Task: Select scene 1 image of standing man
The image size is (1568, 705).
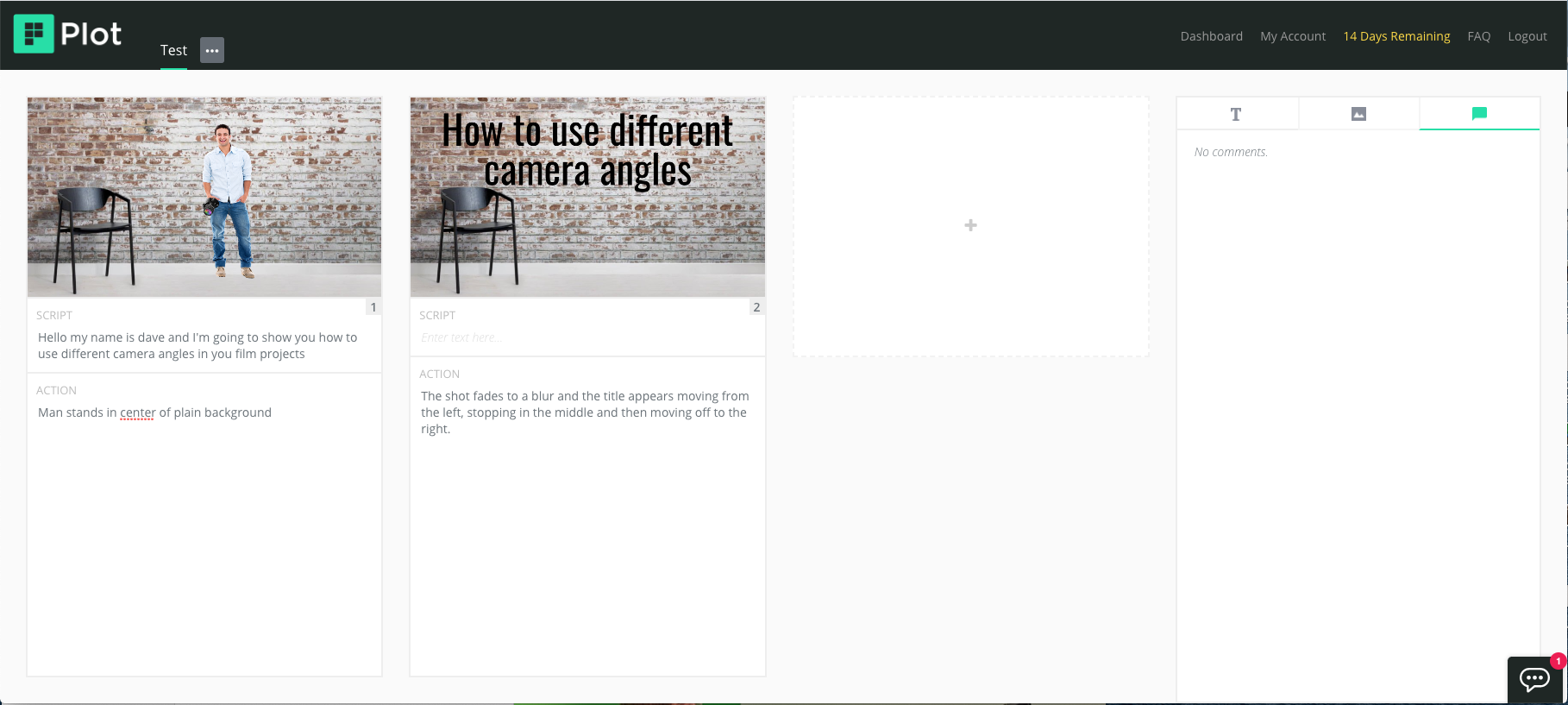Action: pos(204,197)
